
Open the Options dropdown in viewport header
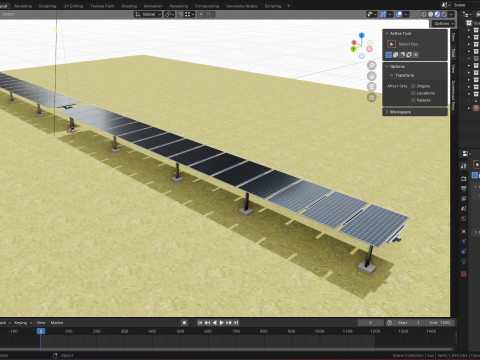tap(443, 23)
